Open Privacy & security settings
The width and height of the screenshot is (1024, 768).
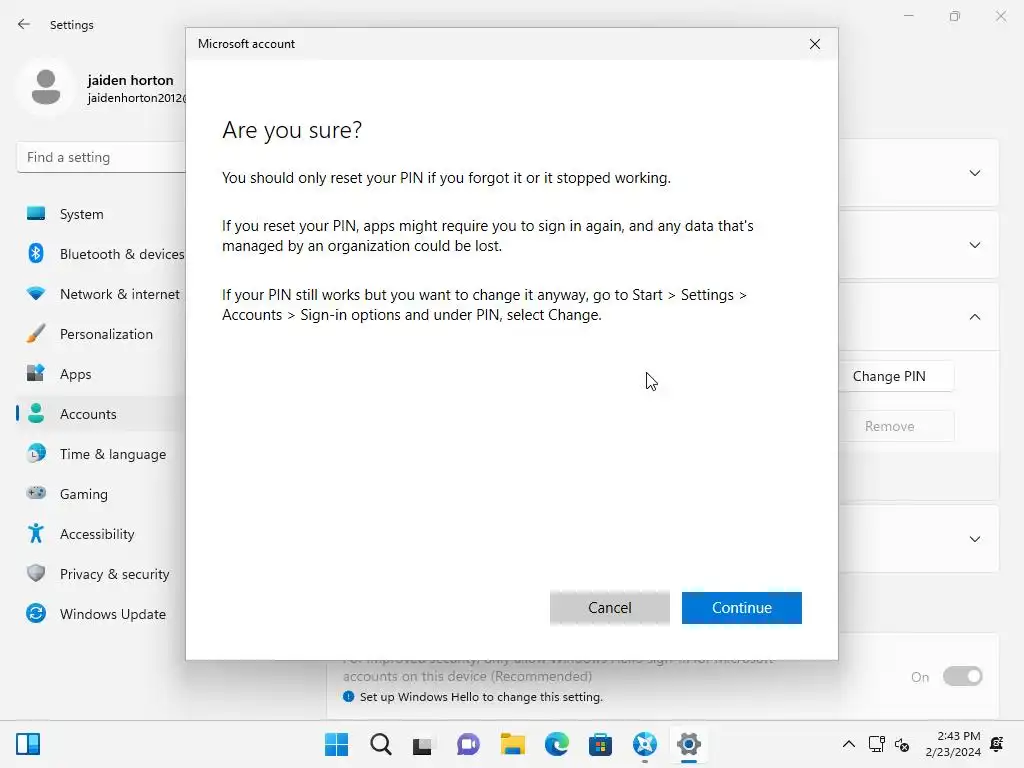coord(101,574)
